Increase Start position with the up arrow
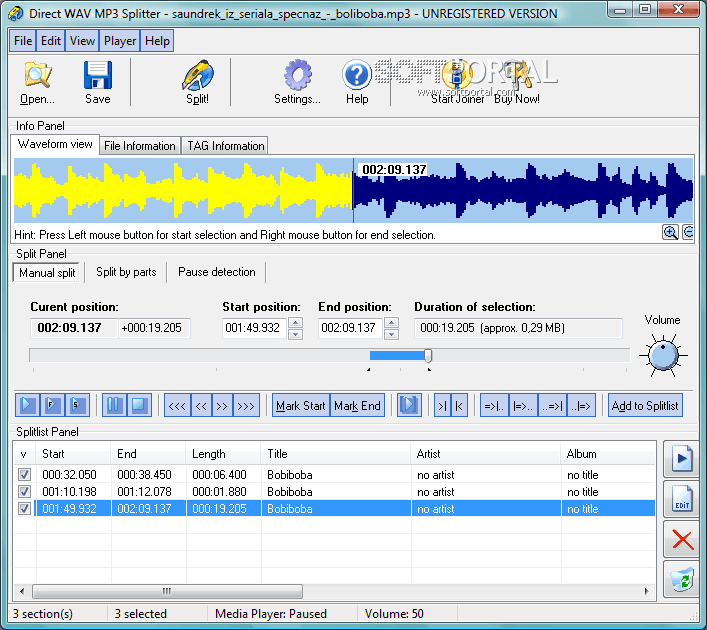 (295, 322)
